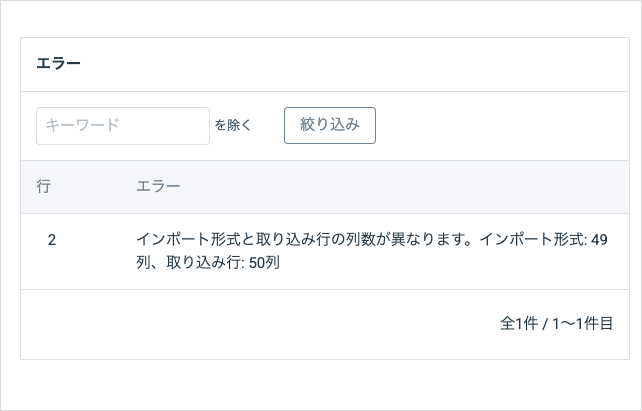
Task: Click the 全1件 total count text
Action: (x=518, y=324)
